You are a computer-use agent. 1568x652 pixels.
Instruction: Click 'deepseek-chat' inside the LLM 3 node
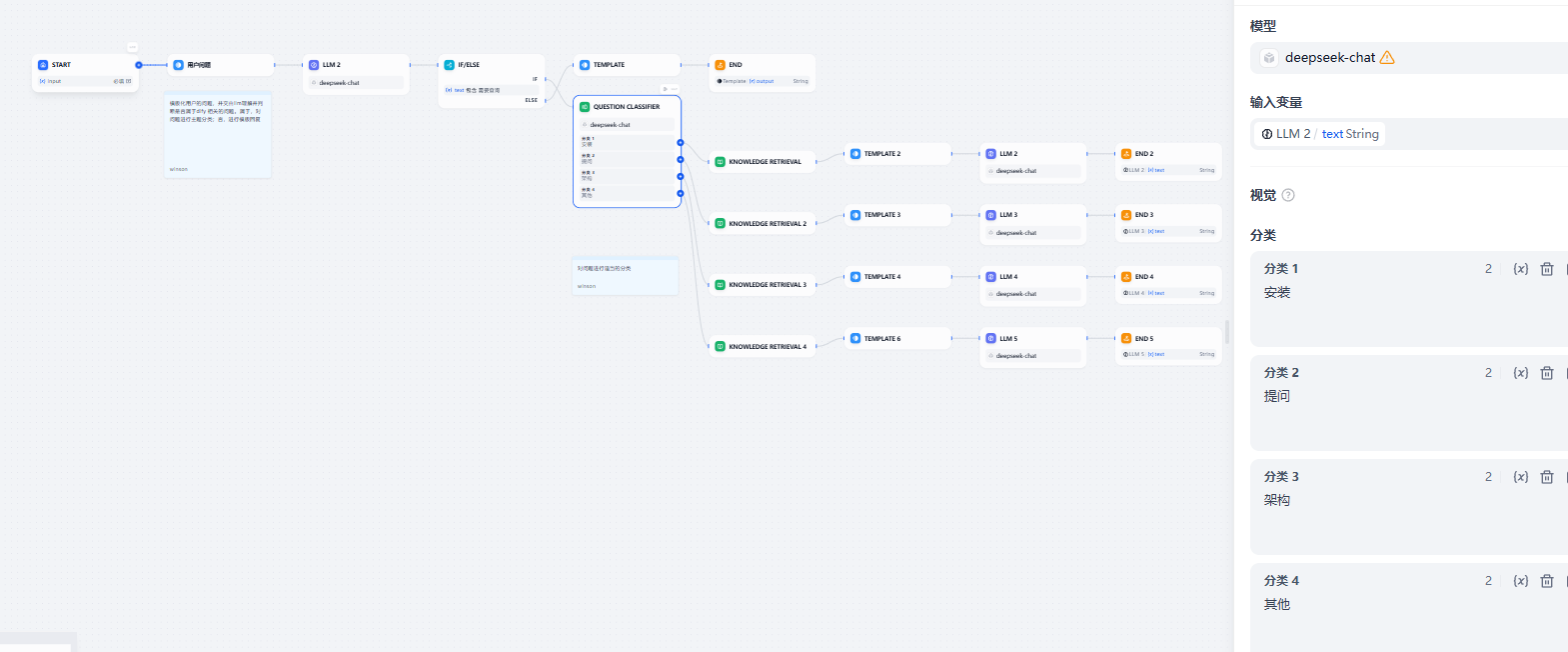coord(1015,233)
